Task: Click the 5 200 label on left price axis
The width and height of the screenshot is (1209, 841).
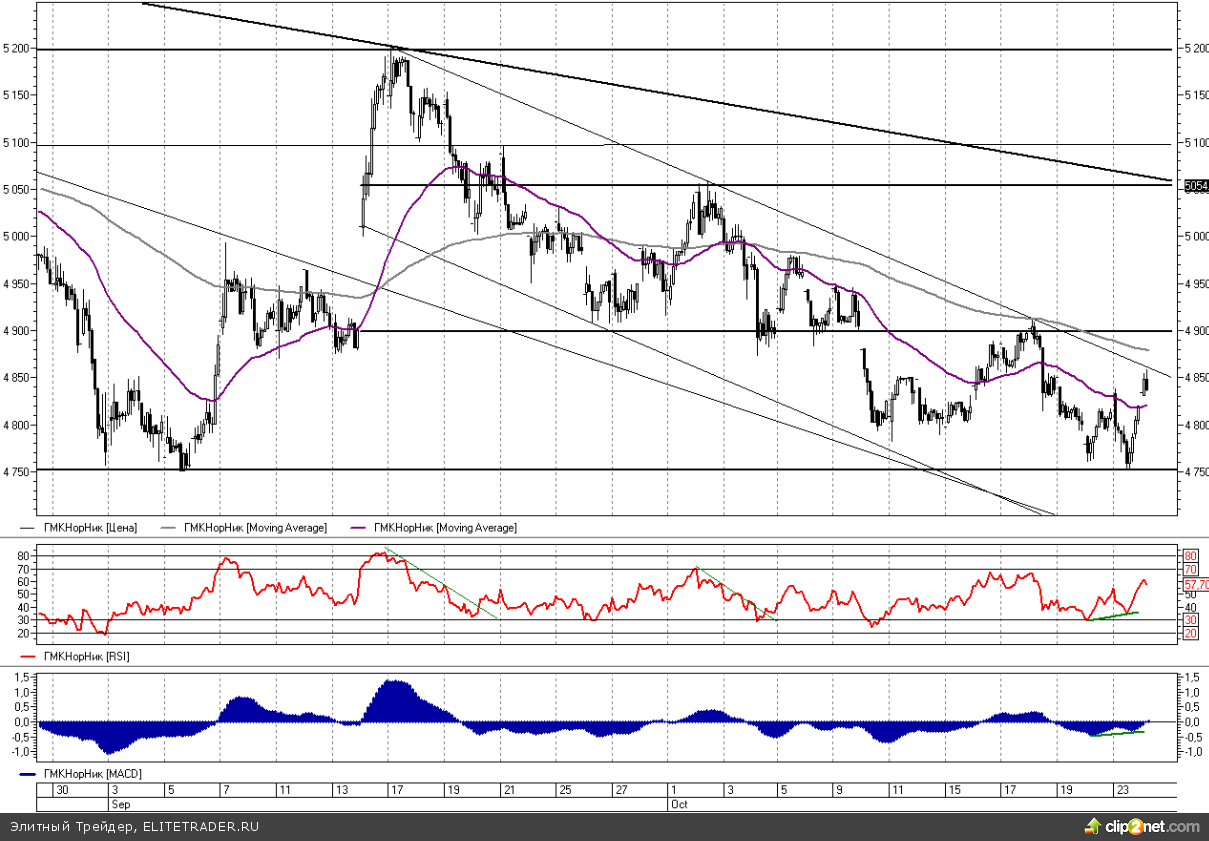Action: (17, 48)
